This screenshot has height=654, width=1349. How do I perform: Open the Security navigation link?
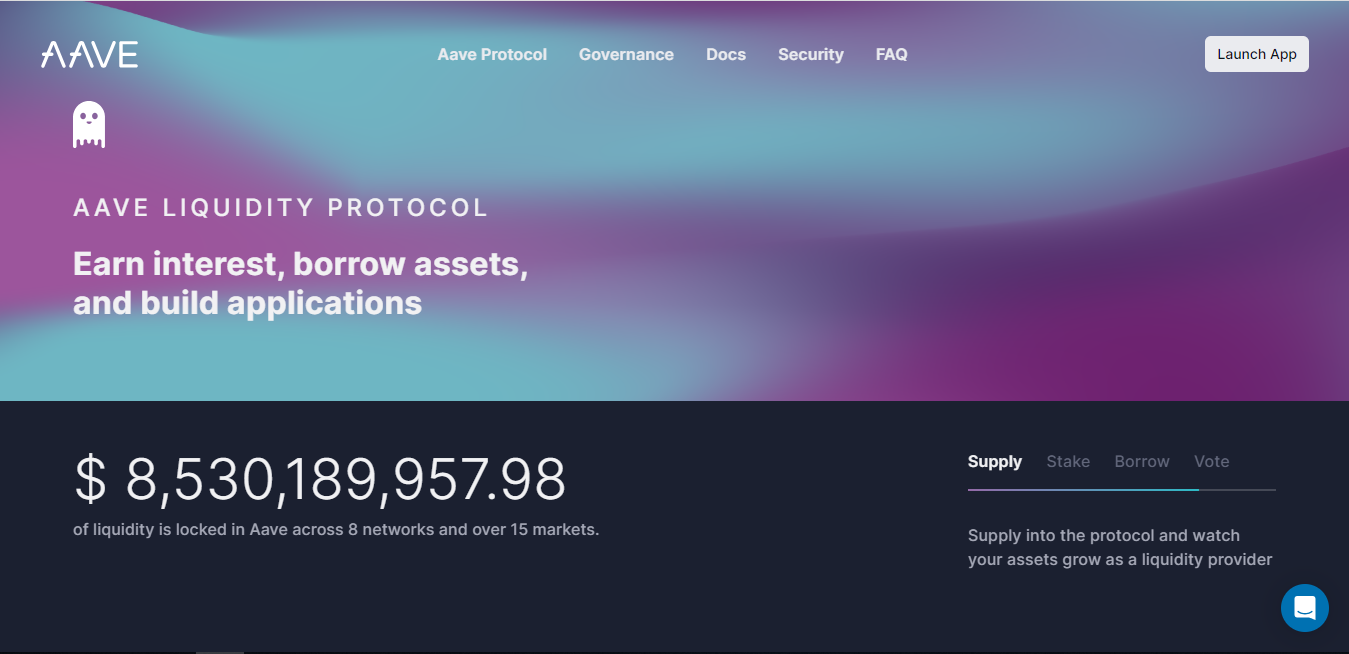point(811,55)
